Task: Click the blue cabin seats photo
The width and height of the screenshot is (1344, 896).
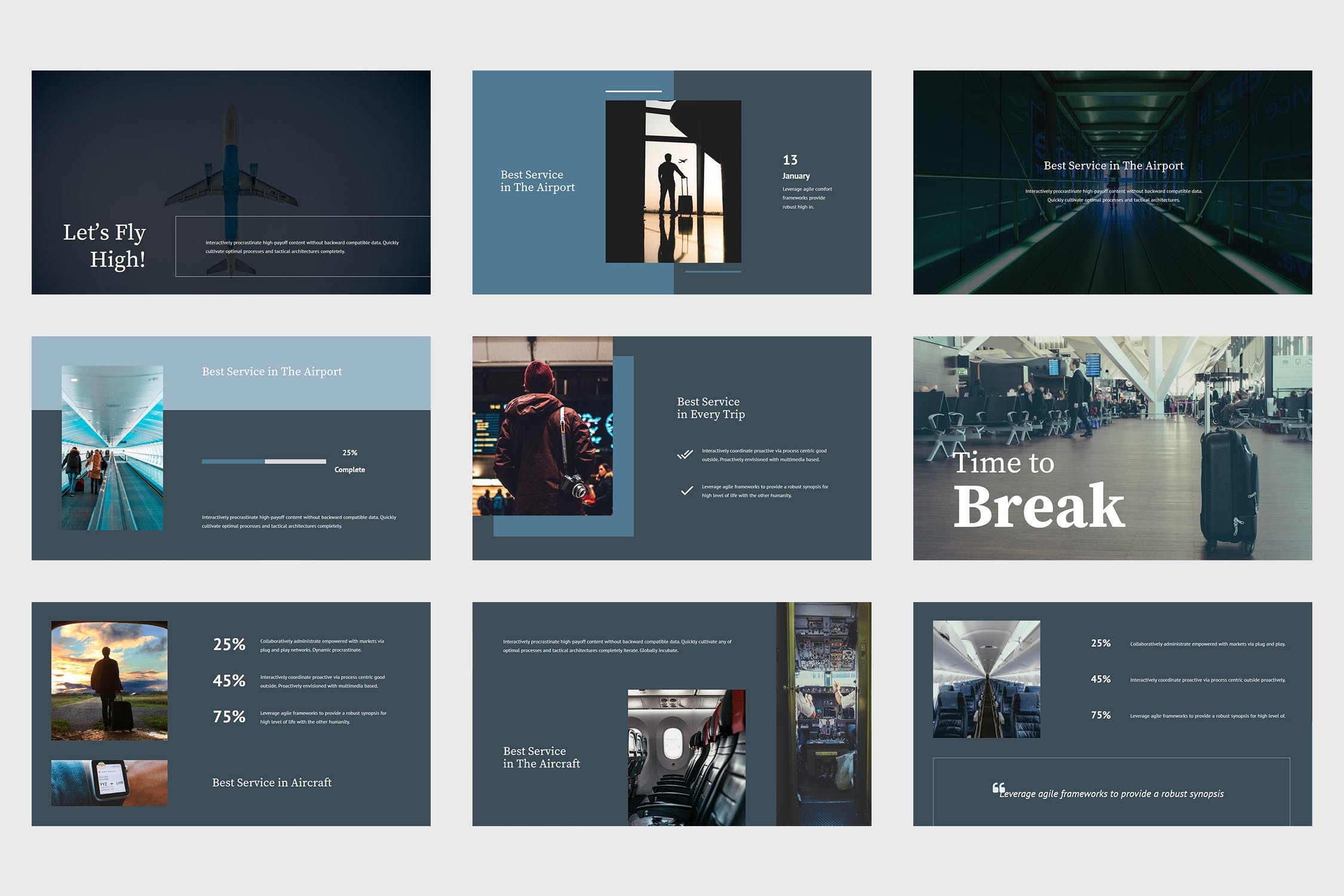Action: point(986,679)
